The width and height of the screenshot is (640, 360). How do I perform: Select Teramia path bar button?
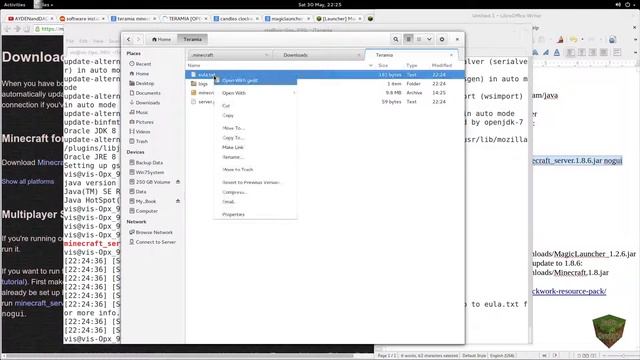point(193,39)
